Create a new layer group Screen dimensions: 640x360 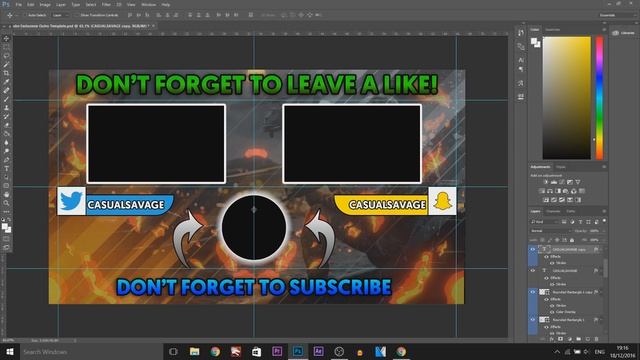(x=578, y=339)
